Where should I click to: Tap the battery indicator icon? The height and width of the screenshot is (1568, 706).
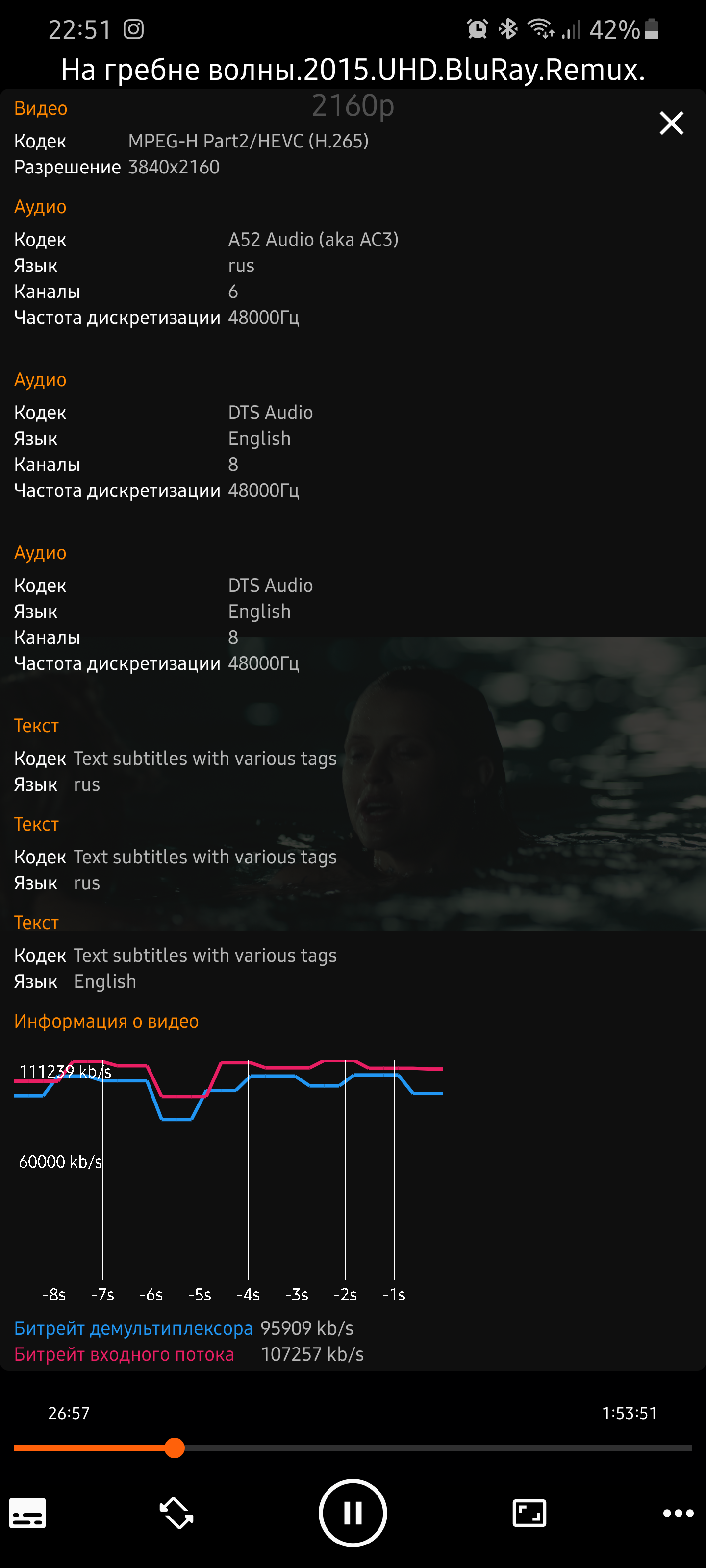click(x=651, y=29)
